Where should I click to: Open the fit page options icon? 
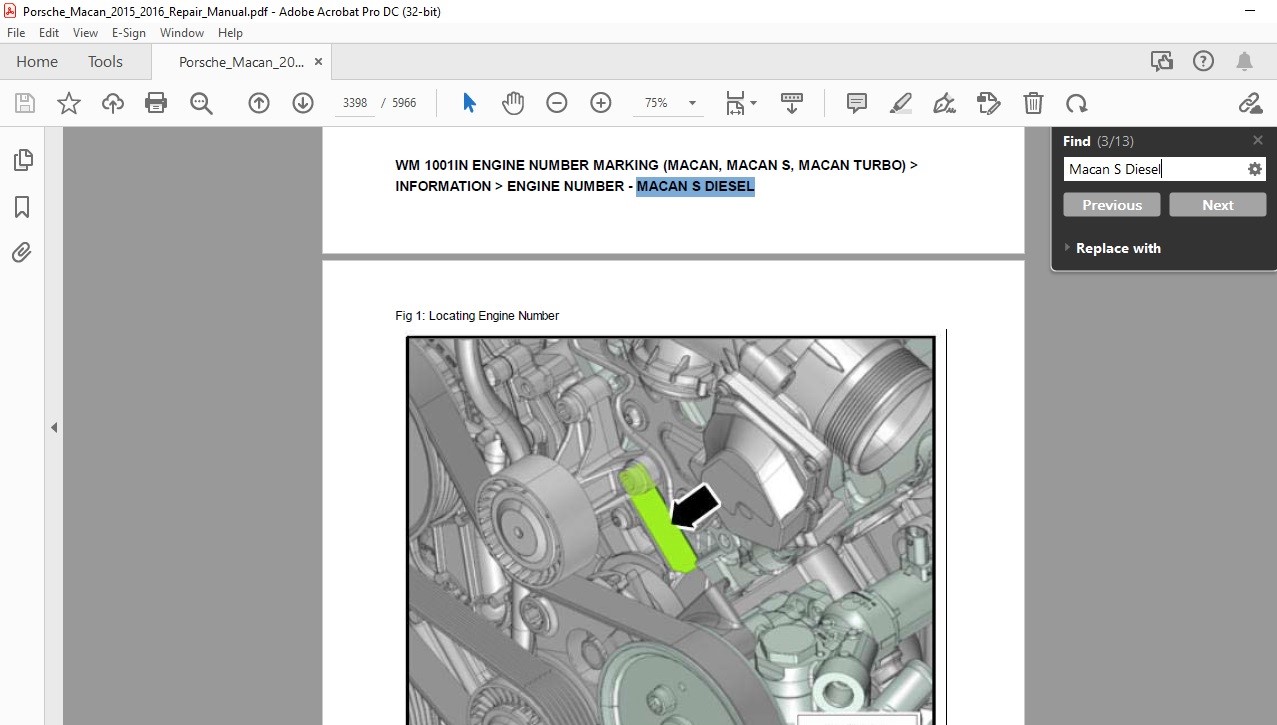click(740, 103)
